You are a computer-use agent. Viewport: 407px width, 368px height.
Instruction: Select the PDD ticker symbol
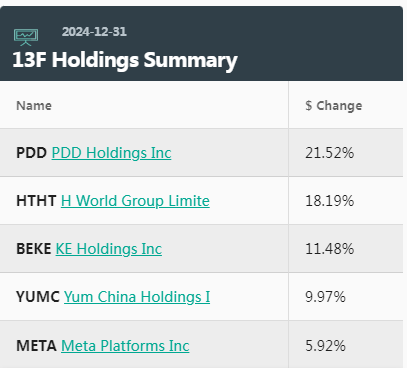(32, 153)
